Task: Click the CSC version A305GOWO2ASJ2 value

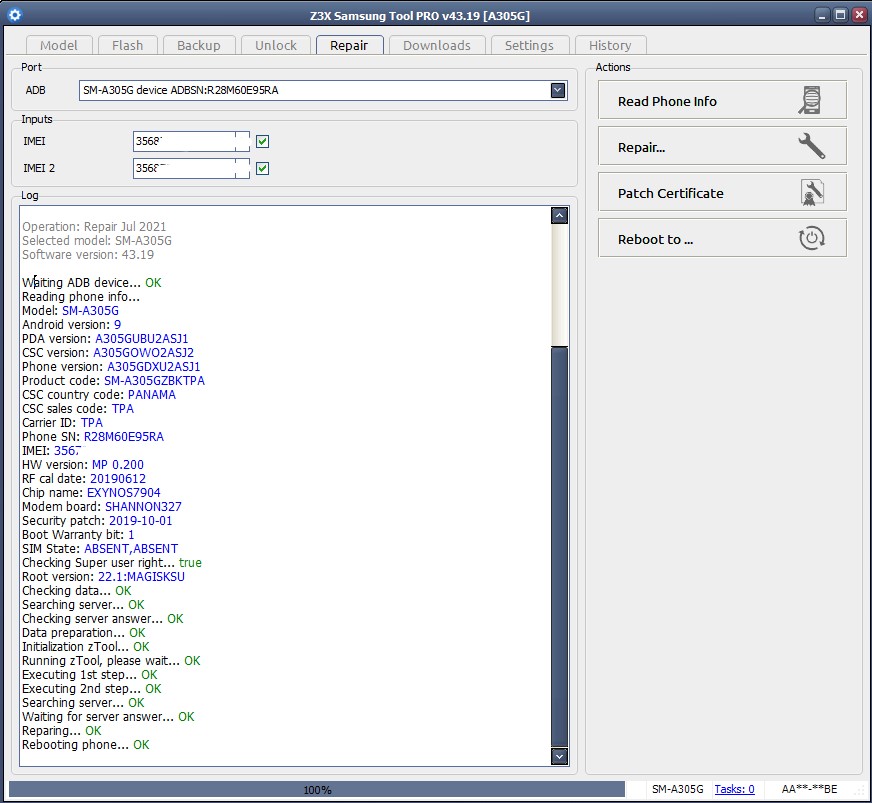Action: [143, 353]
